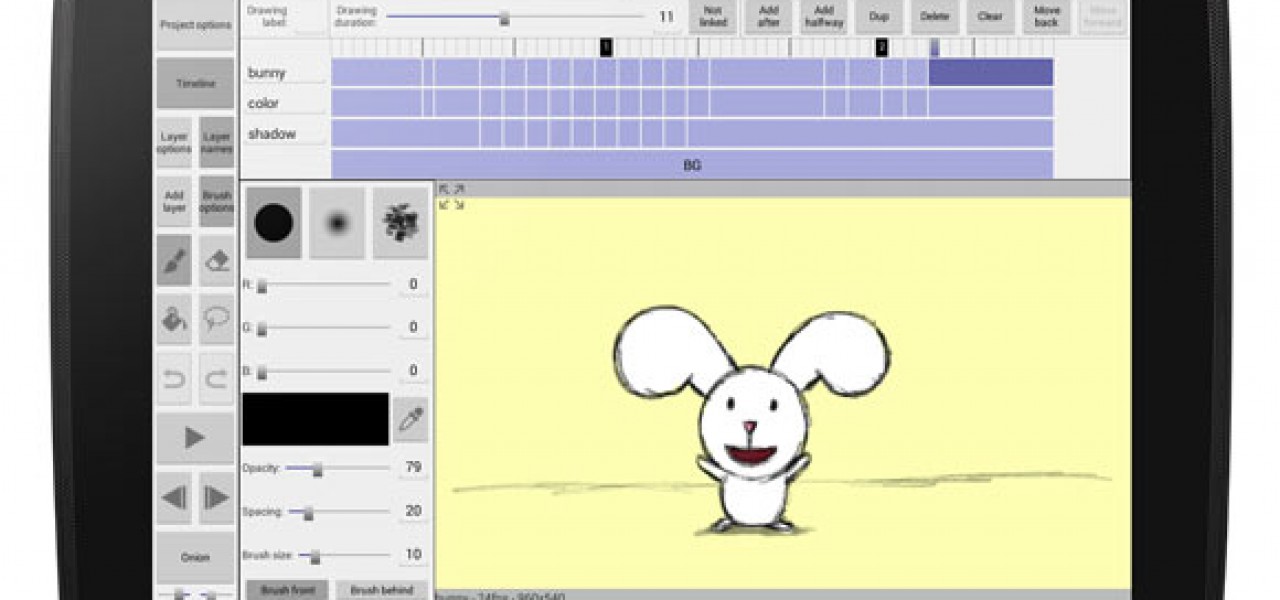Open the Layer options panel
1280x600 pixels.
174,142
